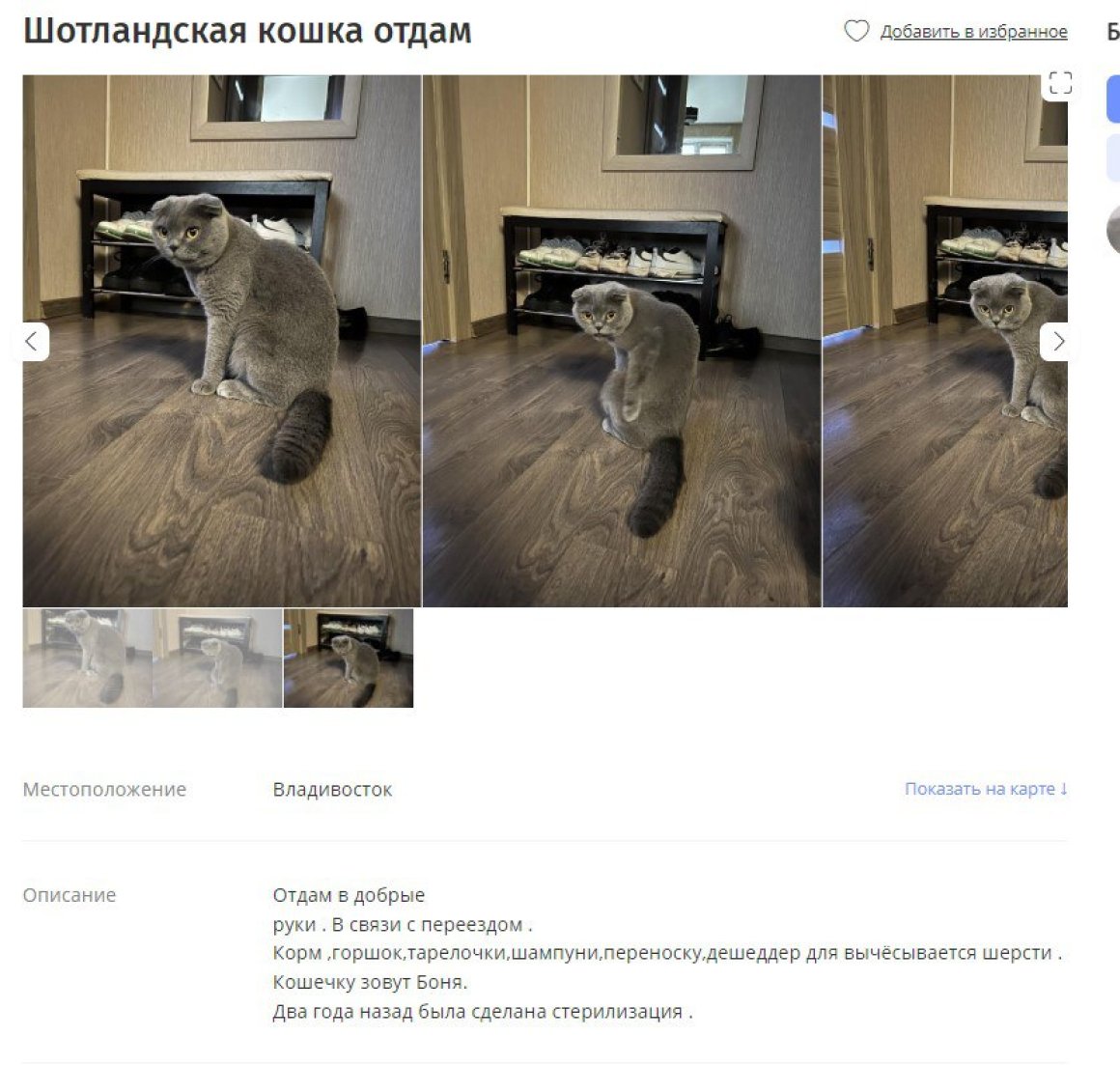Advance to next photo with right arrow

tap(1058, 342)
